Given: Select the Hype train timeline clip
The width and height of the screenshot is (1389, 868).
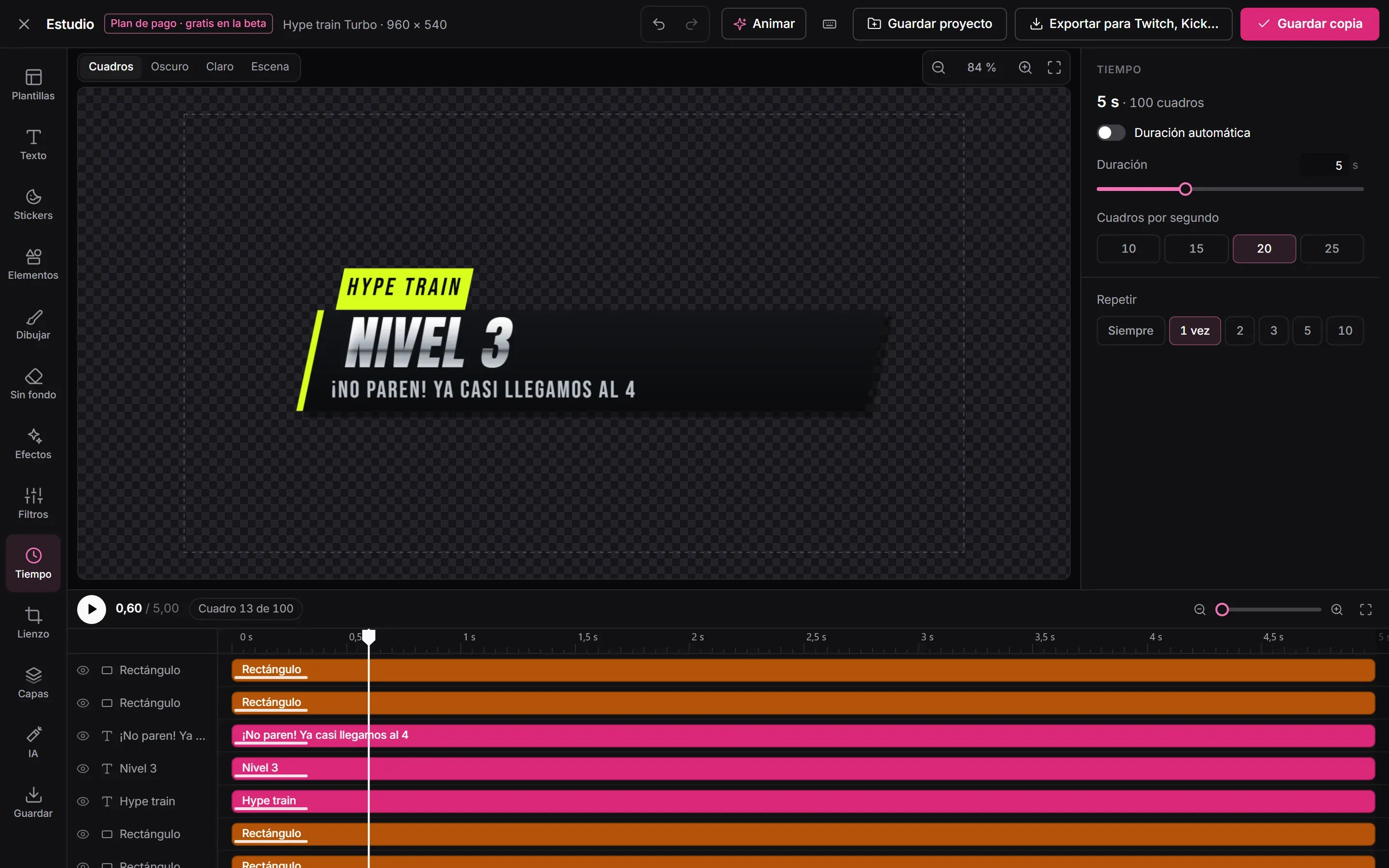Looking at the screenshot, I should point(803,801).
